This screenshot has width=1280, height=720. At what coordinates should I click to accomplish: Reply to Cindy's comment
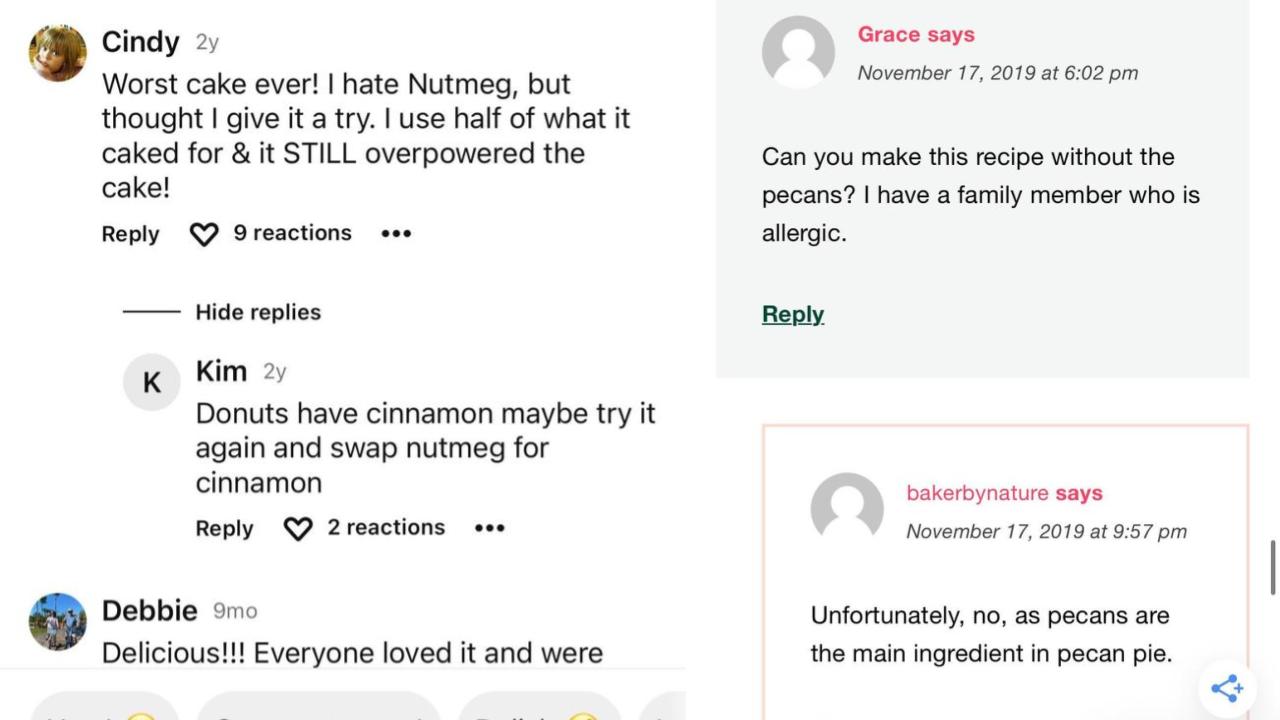129,234
